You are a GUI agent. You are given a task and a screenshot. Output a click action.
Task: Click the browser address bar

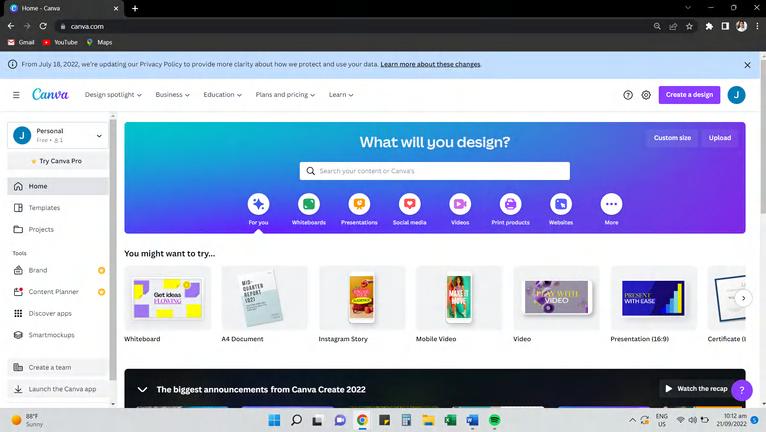point(352,26)
